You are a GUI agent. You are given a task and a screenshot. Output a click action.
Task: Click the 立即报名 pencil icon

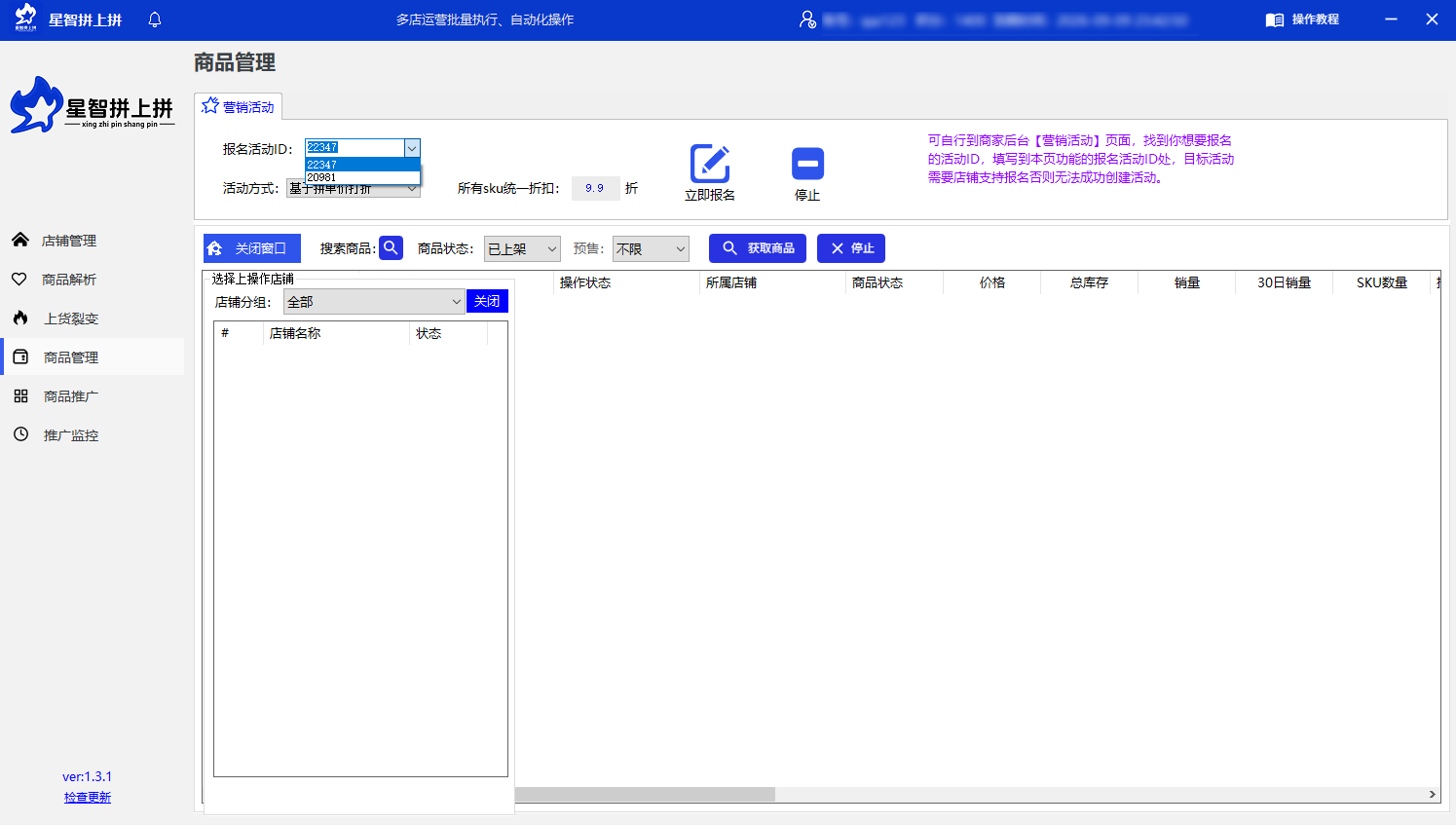tap(710, 162)
